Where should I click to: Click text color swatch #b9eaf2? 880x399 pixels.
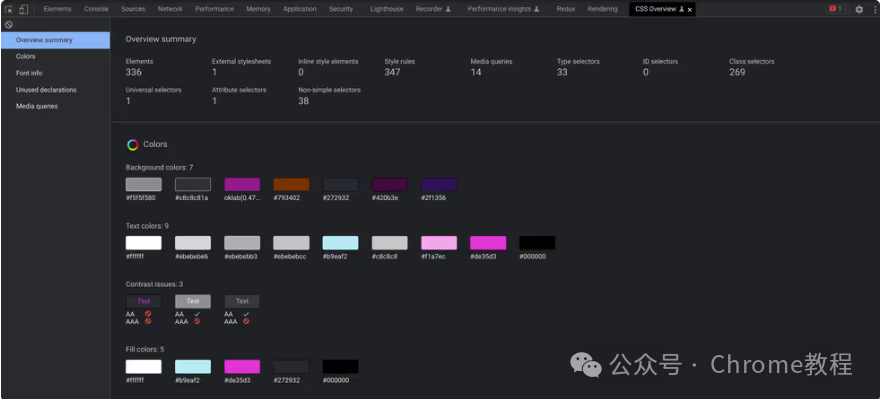pyautogui.click(x=341, y=243)
